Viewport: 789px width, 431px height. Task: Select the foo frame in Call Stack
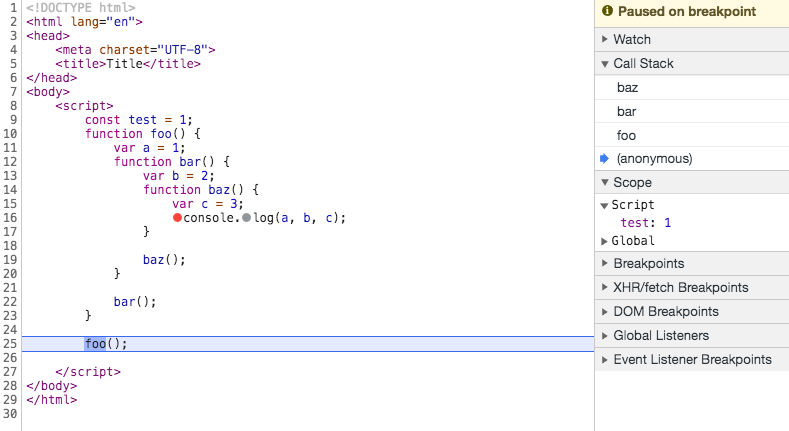692,135
